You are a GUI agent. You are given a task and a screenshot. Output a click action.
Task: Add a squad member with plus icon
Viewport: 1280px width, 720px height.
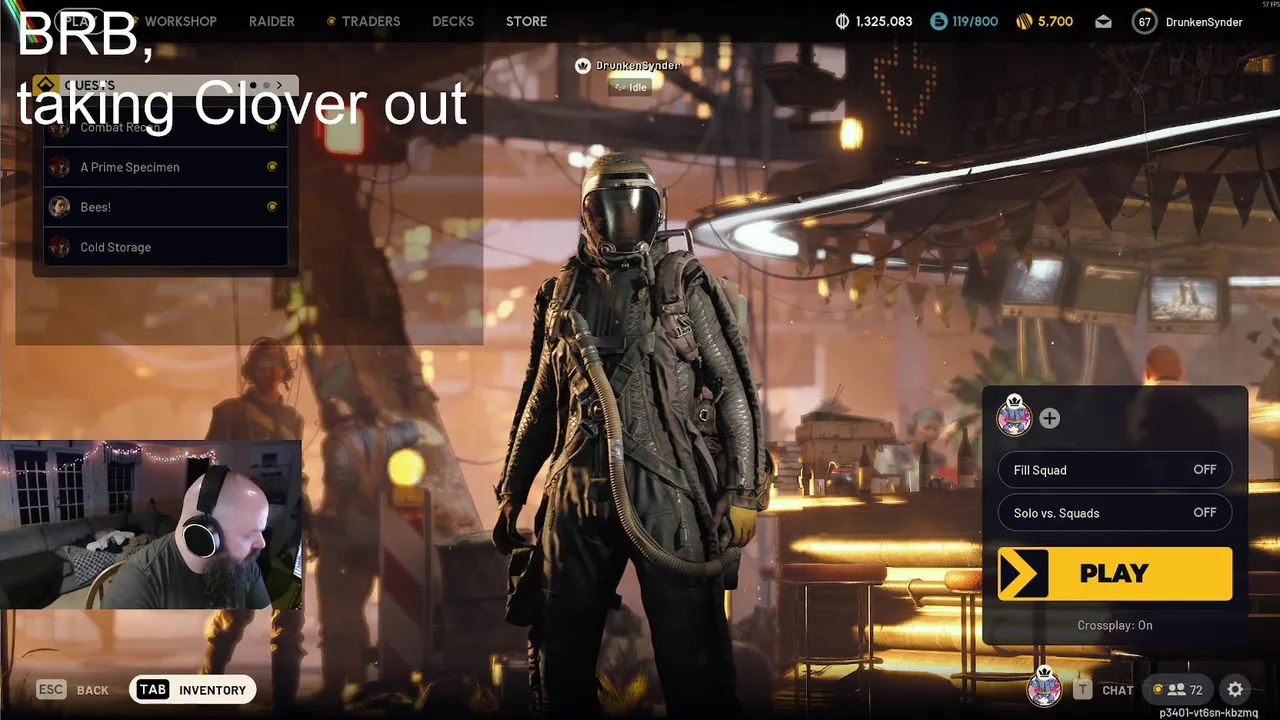pos(1049,418)
